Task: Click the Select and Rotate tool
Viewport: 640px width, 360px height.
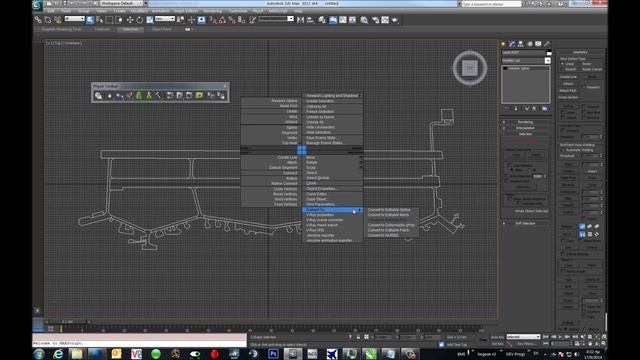Action: click(140, 20)
